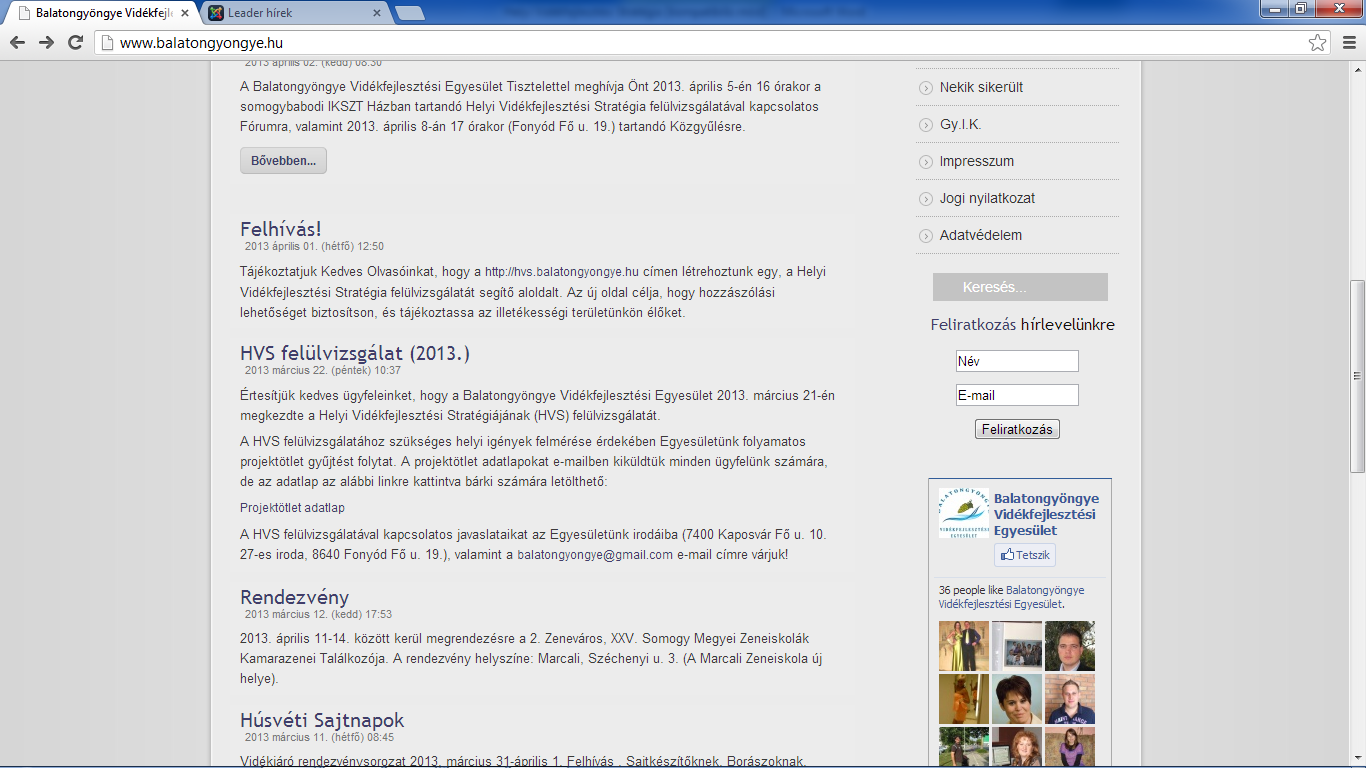Image resolution: width=1366 pixels, height=768 pixels.
Task: Click the Bővebben... button
Action: pyautogui.click(x=283, y=160)
